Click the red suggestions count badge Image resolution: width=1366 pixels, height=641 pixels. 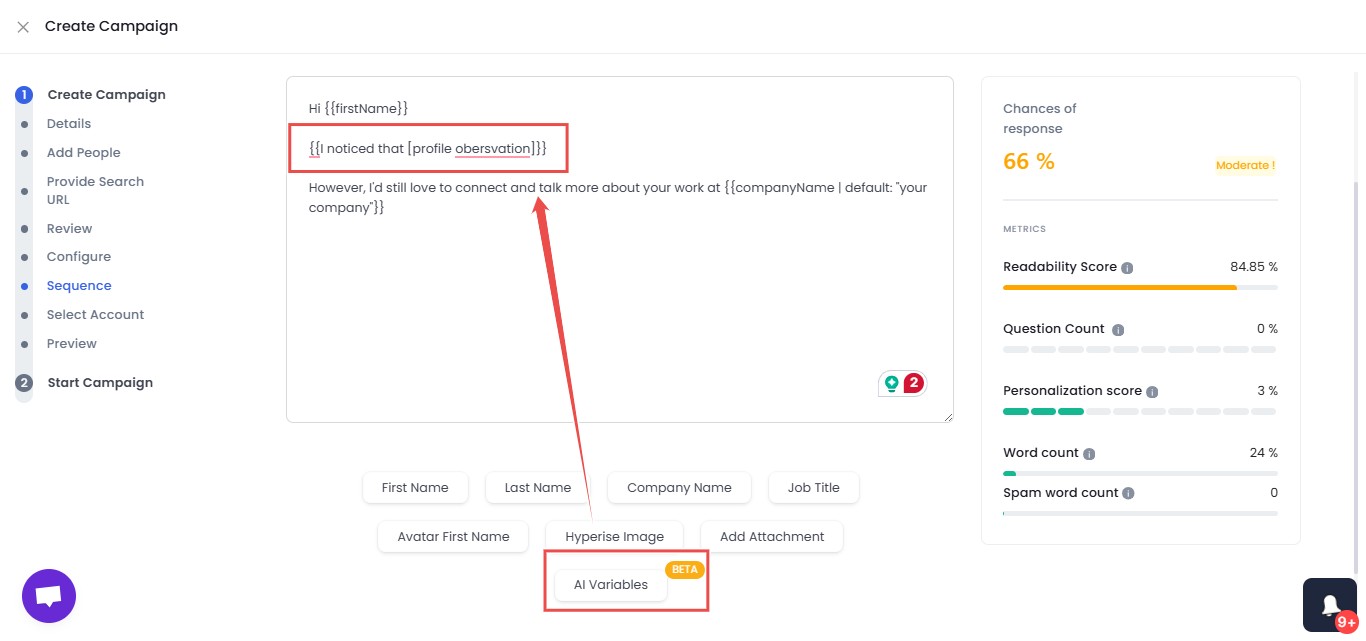coord(913,382)
